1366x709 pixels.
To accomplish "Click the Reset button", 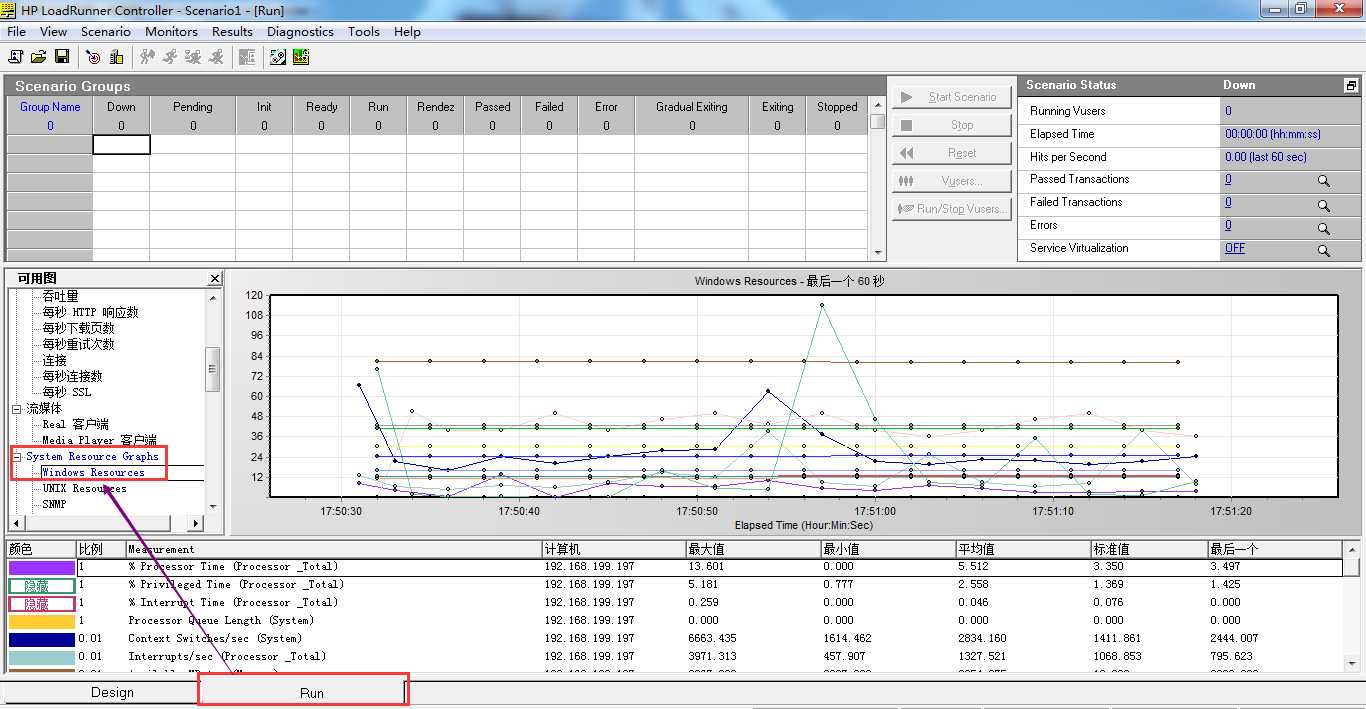I will pyautogui.click(x=951, y=153).
